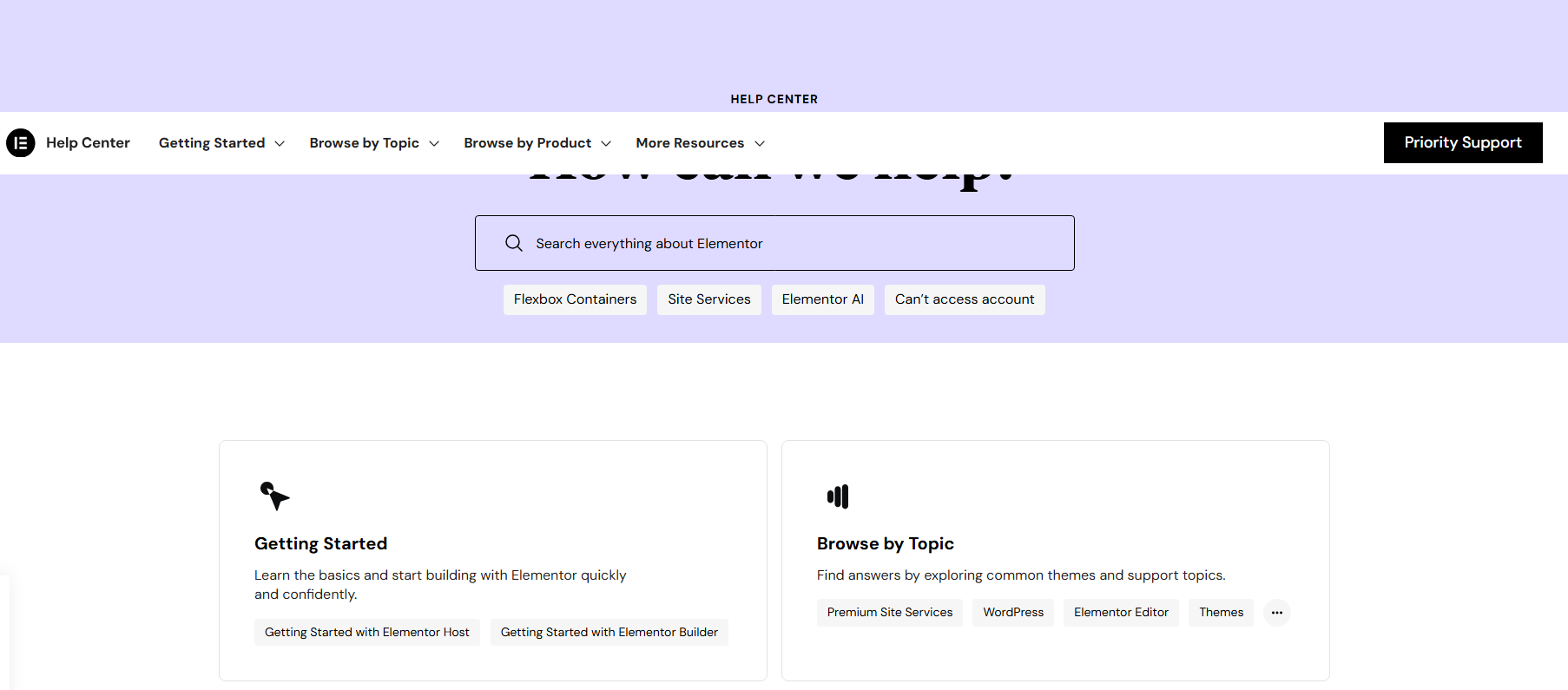The height and width of the screenshot is (690, 1568).
Task: Open the WordPress topic tag
Action: [1013, 613]
